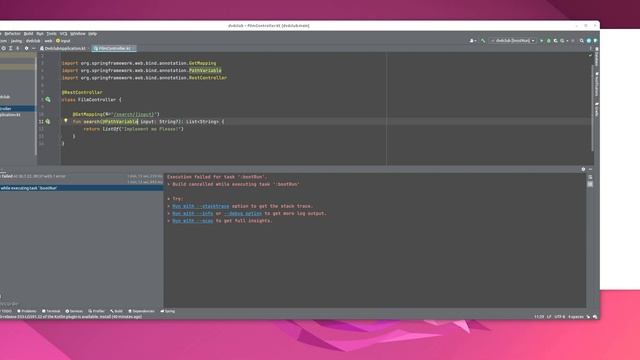
Task: Click the 'input' breadcrumb in navigation bar
Action: tap(63, 41)
